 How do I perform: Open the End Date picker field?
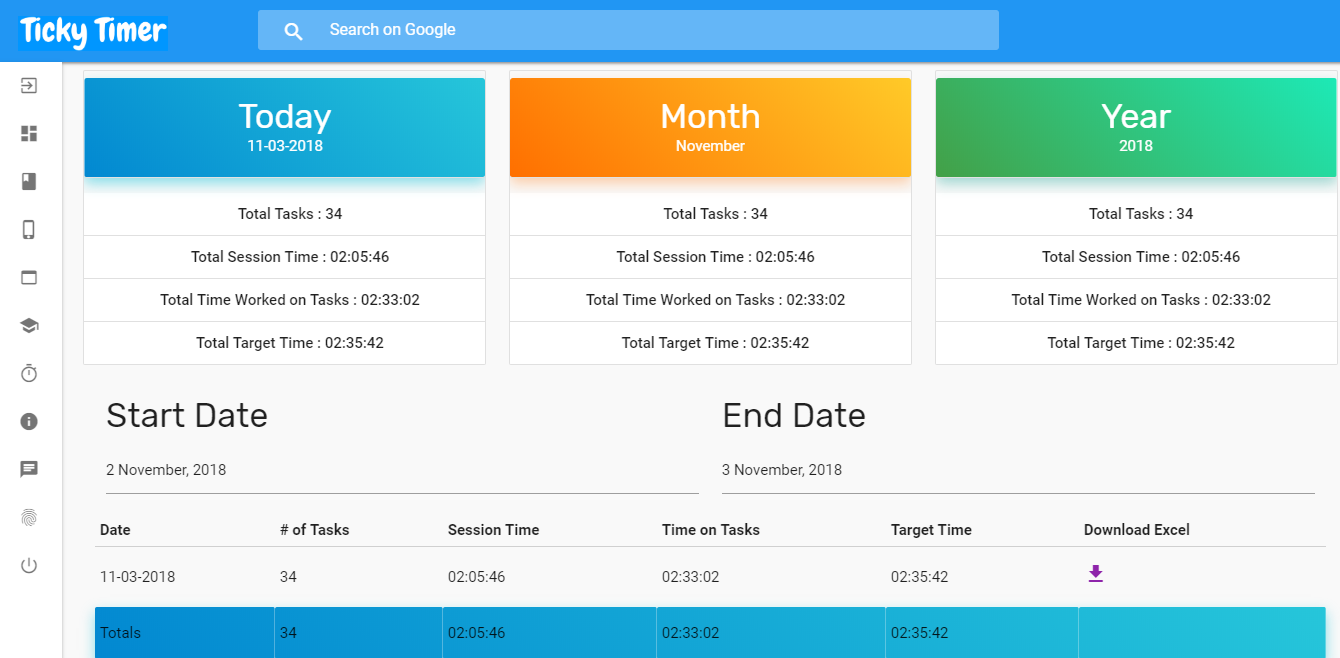click(x=1017, y=470)
